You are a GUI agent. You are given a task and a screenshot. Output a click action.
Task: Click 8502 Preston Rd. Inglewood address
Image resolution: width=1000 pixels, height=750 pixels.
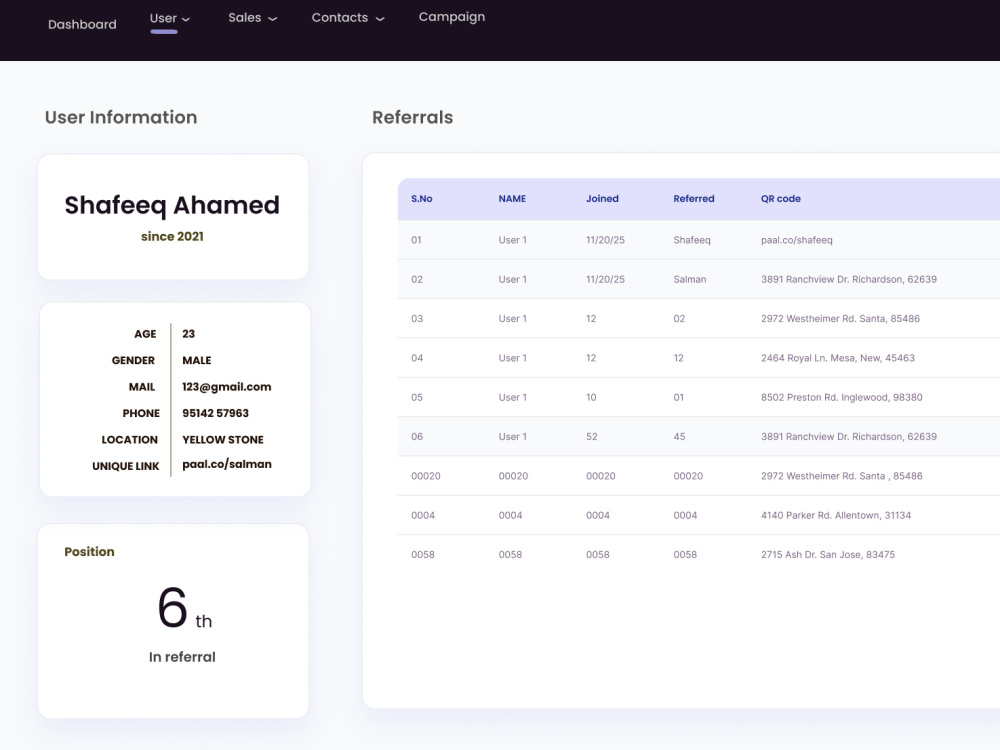[x=842, y=397]
